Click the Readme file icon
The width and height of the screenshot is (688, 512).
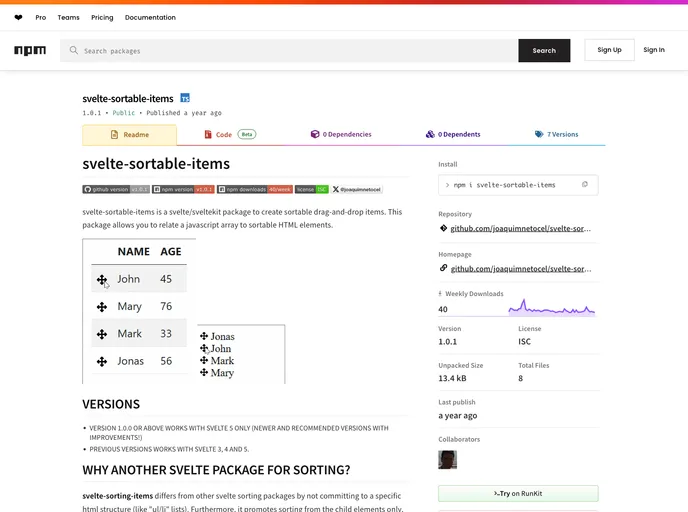(x=114, y=135)
